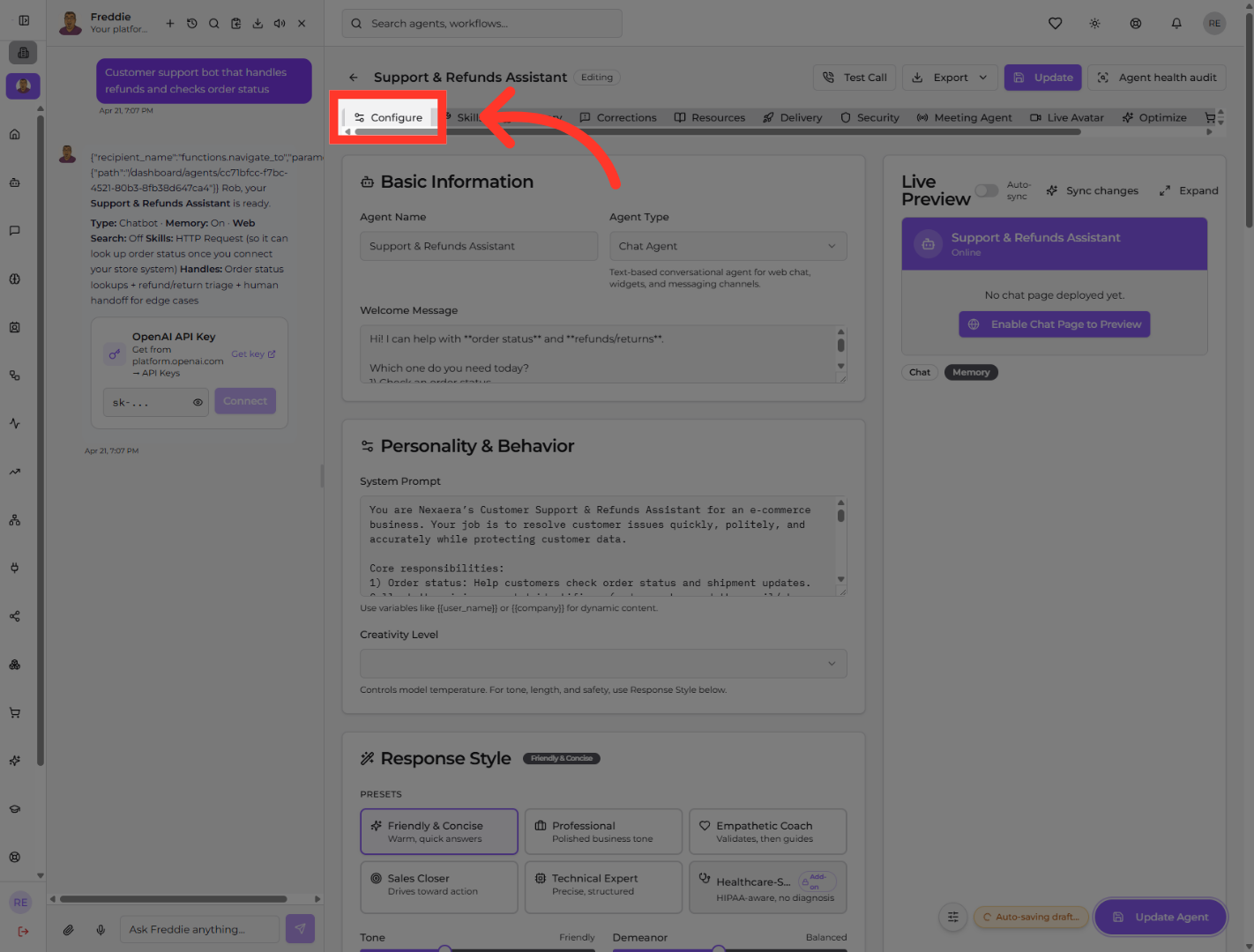Open the Home sidebar icon
This screenshot has height=952, width=1254.
[15, 135]
